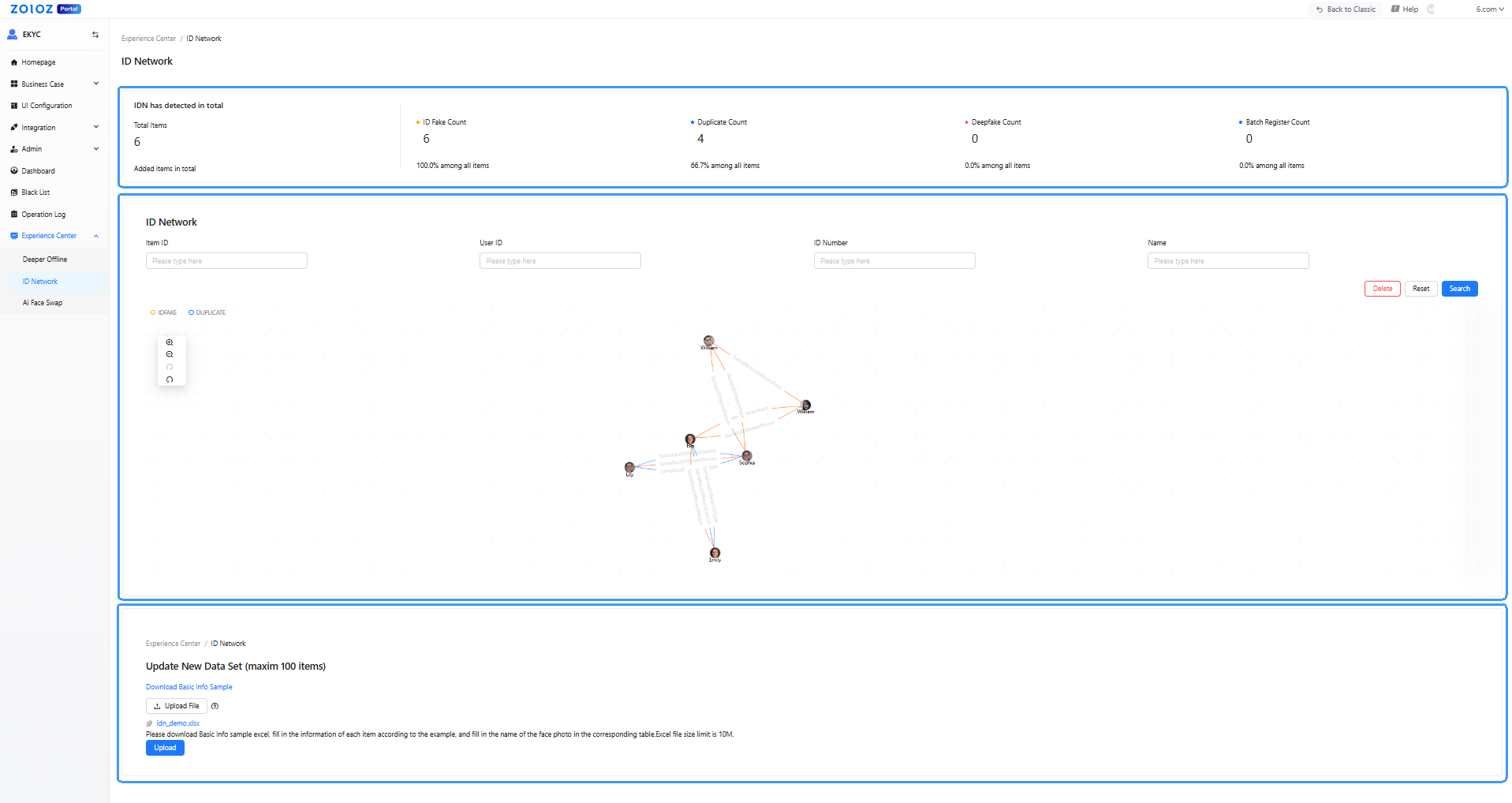Toggle the DUPLICATE legend filter

coord(207,313)
